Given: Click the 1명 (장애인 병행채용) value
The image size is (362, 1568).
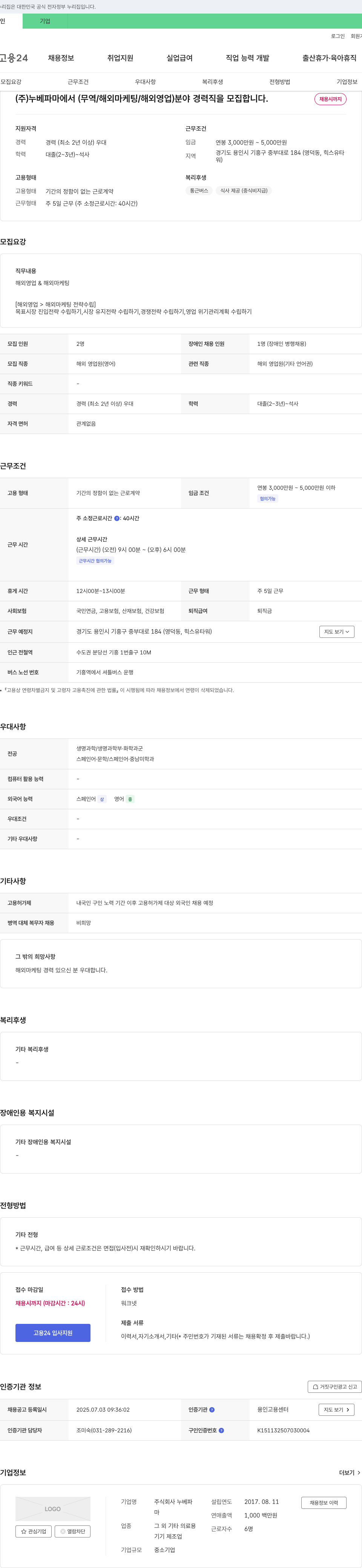Looking at the screenshot, I should (x=282, y=344).
